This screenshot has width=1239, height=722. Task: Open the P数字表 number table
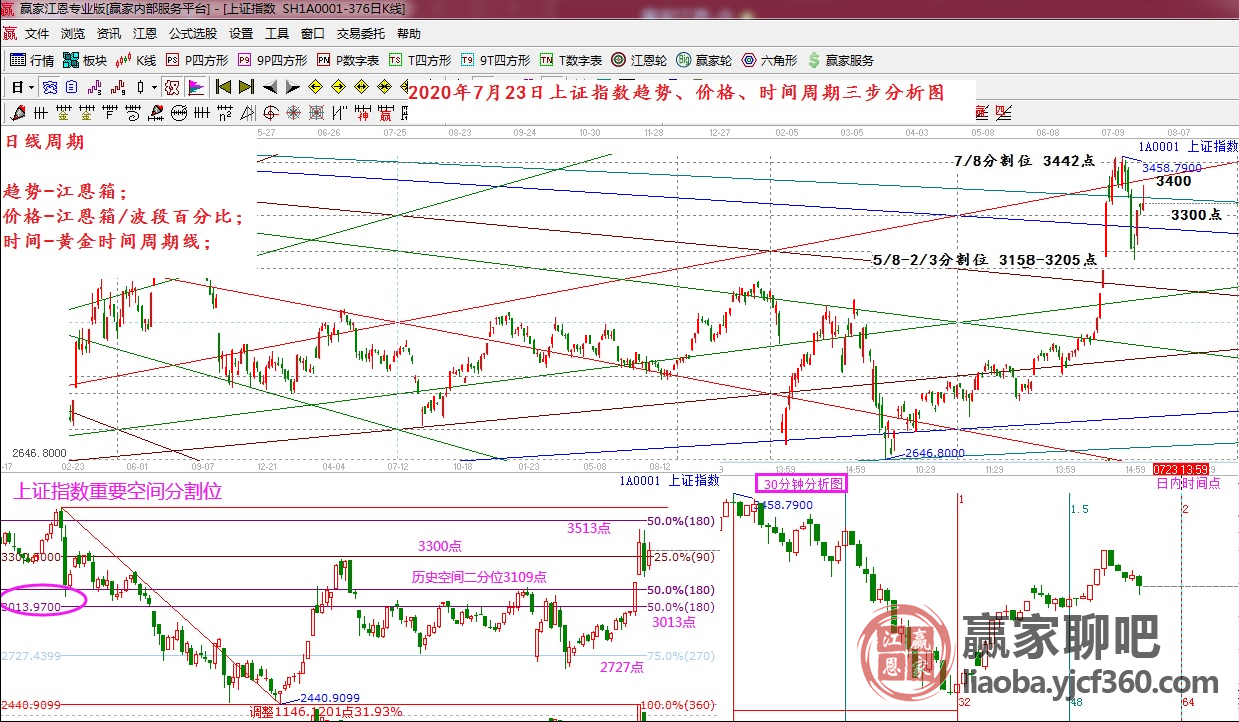349,60
